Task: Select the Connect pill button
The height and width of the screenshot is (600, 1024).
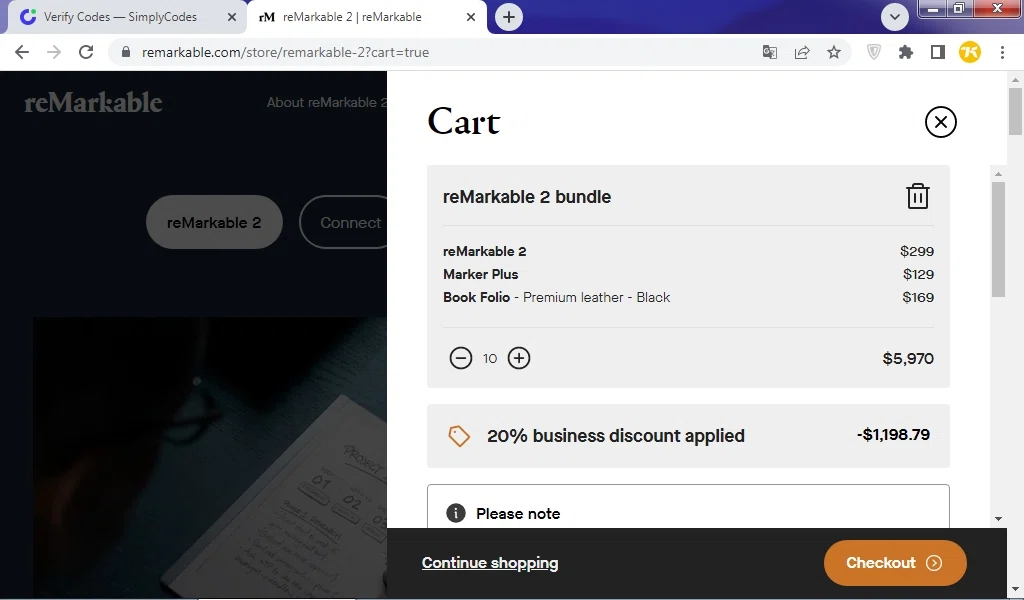Action: pyautogui.click(x=344, y=222)
